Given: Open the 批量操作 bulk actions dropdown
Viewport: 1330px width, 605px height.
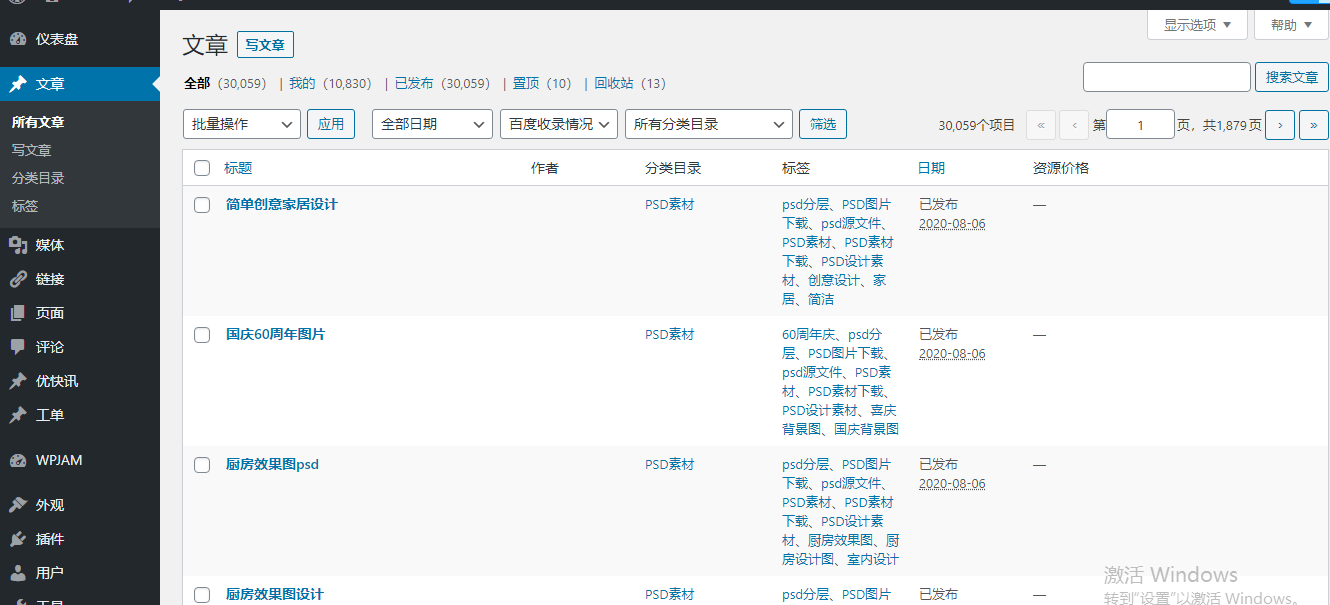Looking at the screenshot, I should click(242, 124).
